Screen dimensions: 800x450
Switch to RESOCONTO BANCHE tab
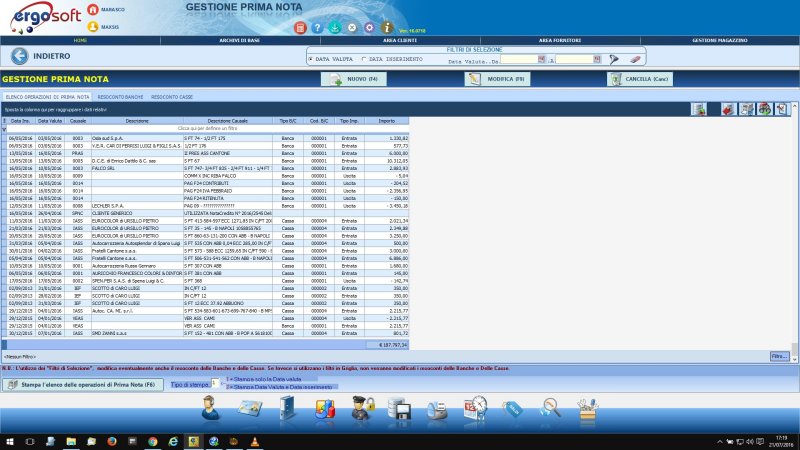(120, 97)
